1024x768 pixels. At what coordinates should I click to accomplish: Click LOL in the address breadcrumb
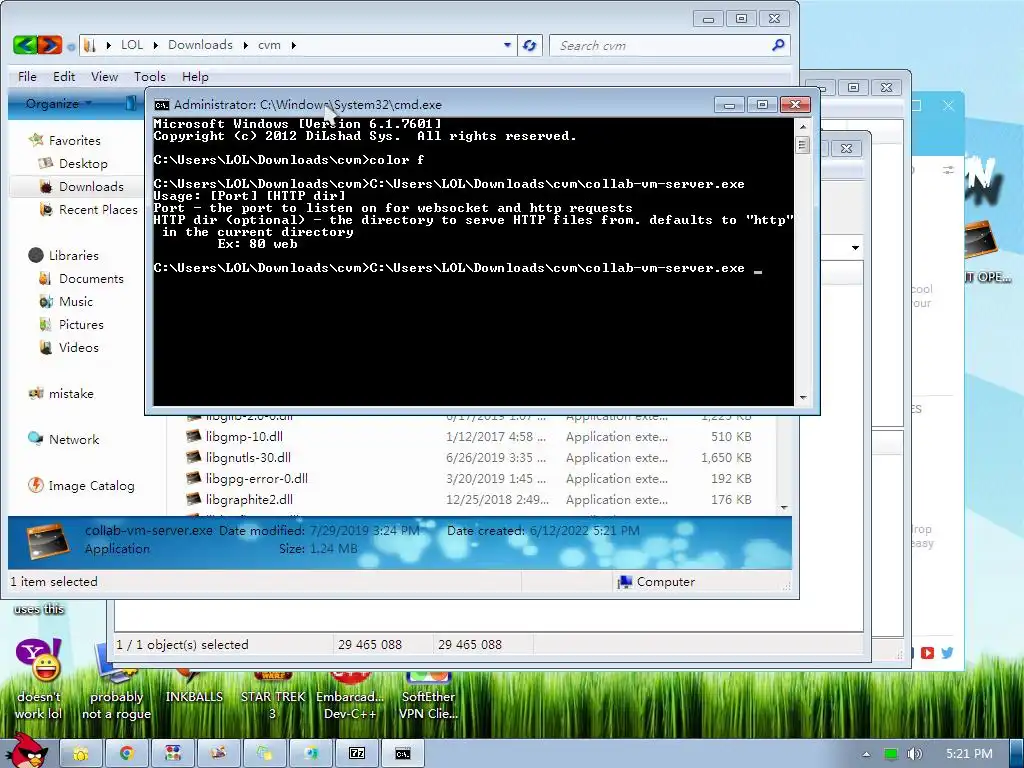point(131,45)
